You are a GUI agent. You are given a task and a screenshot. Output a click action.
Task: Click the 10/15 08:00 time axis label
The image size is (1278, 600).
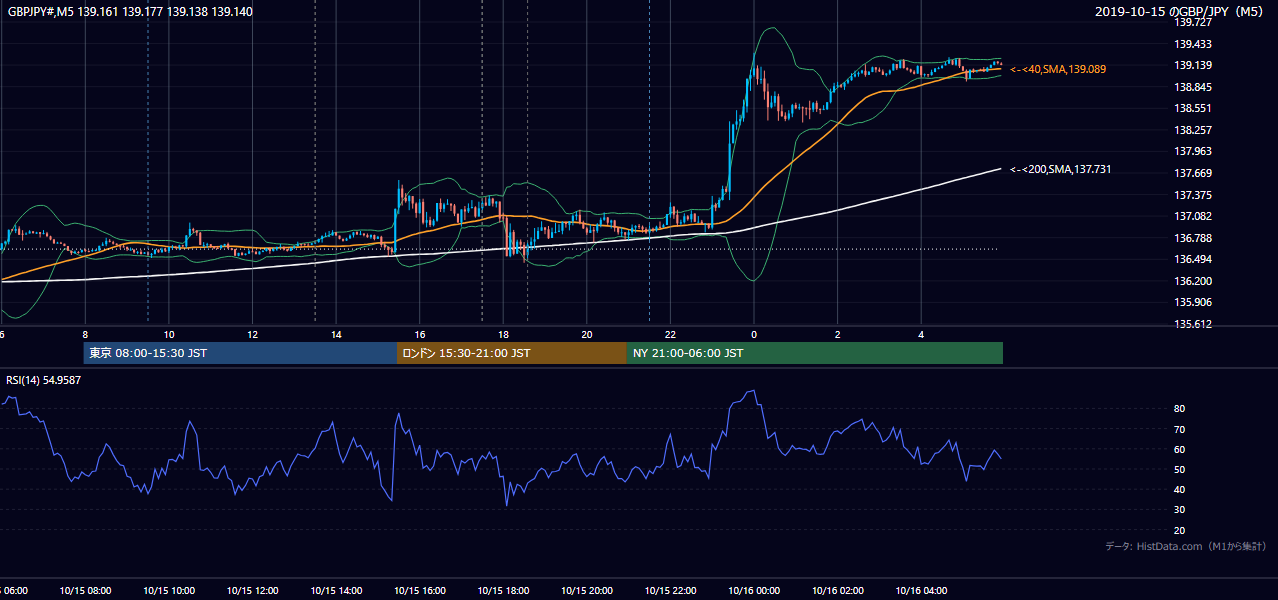pyautogui.click(x=85, y=591)
